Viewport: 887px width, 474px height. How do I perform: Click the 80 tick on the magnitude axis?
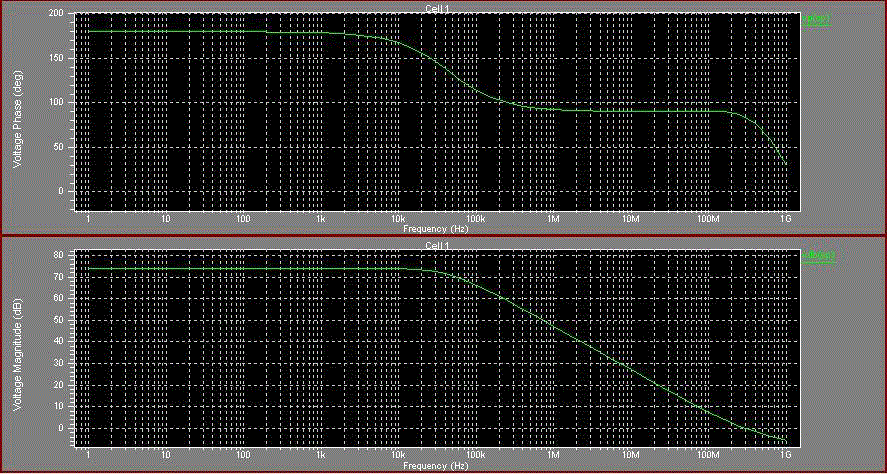point(59,255)
